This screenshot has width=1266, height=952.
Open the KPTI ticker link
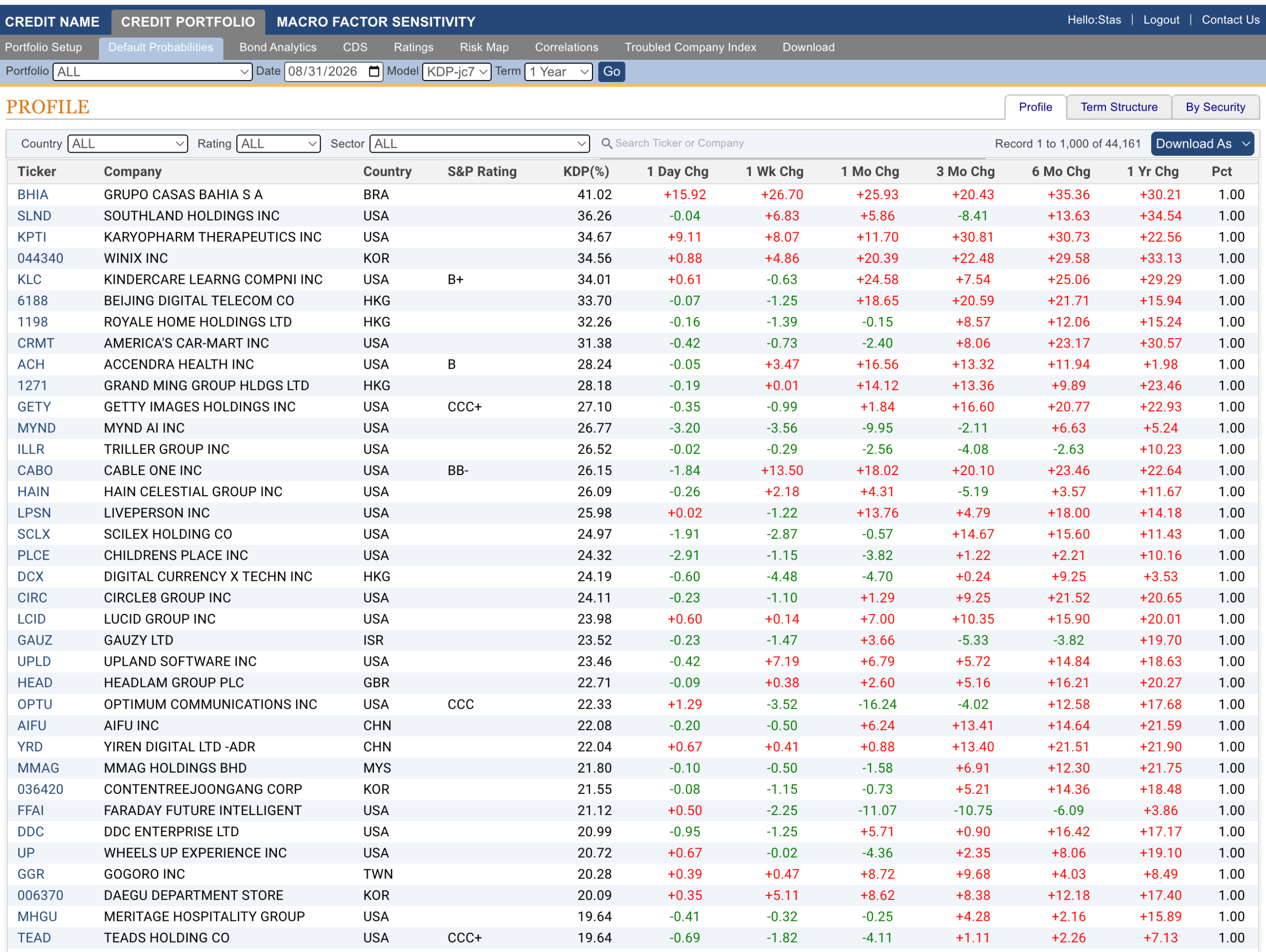coord(32,237)
